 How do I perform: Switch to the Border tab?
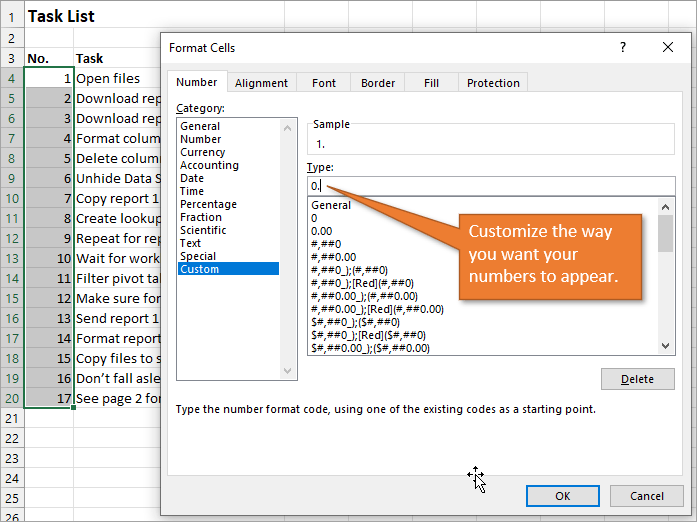pos(378,83)
